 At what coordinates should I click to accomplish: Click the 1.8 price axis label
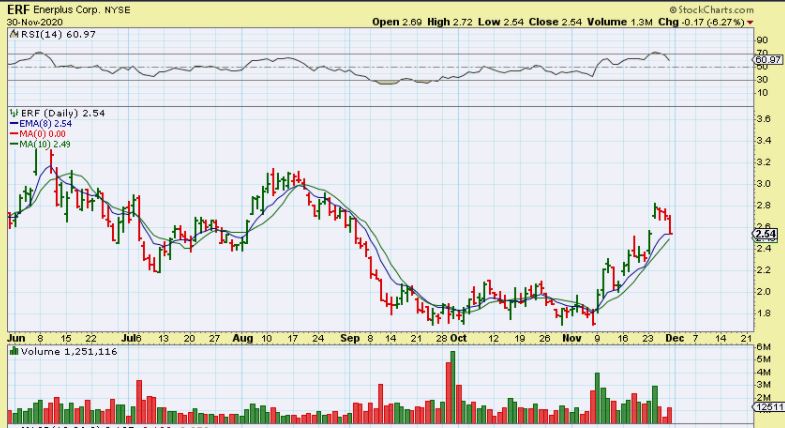pyautogui.click(x=763, y=313)
